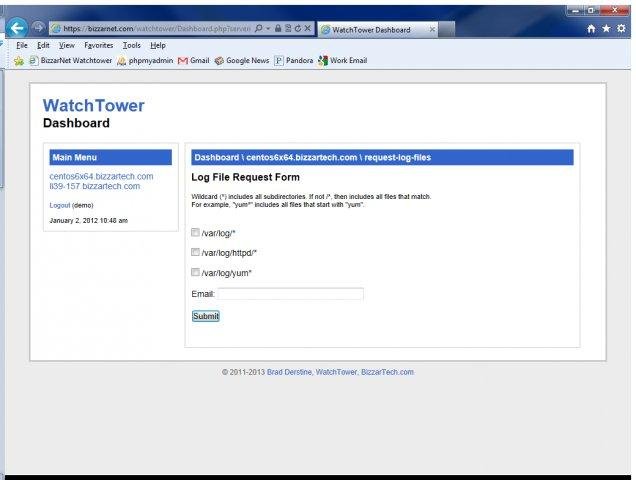
Task: Close the WatchTower Dashboard tab
Action: (x=432, y=30)
